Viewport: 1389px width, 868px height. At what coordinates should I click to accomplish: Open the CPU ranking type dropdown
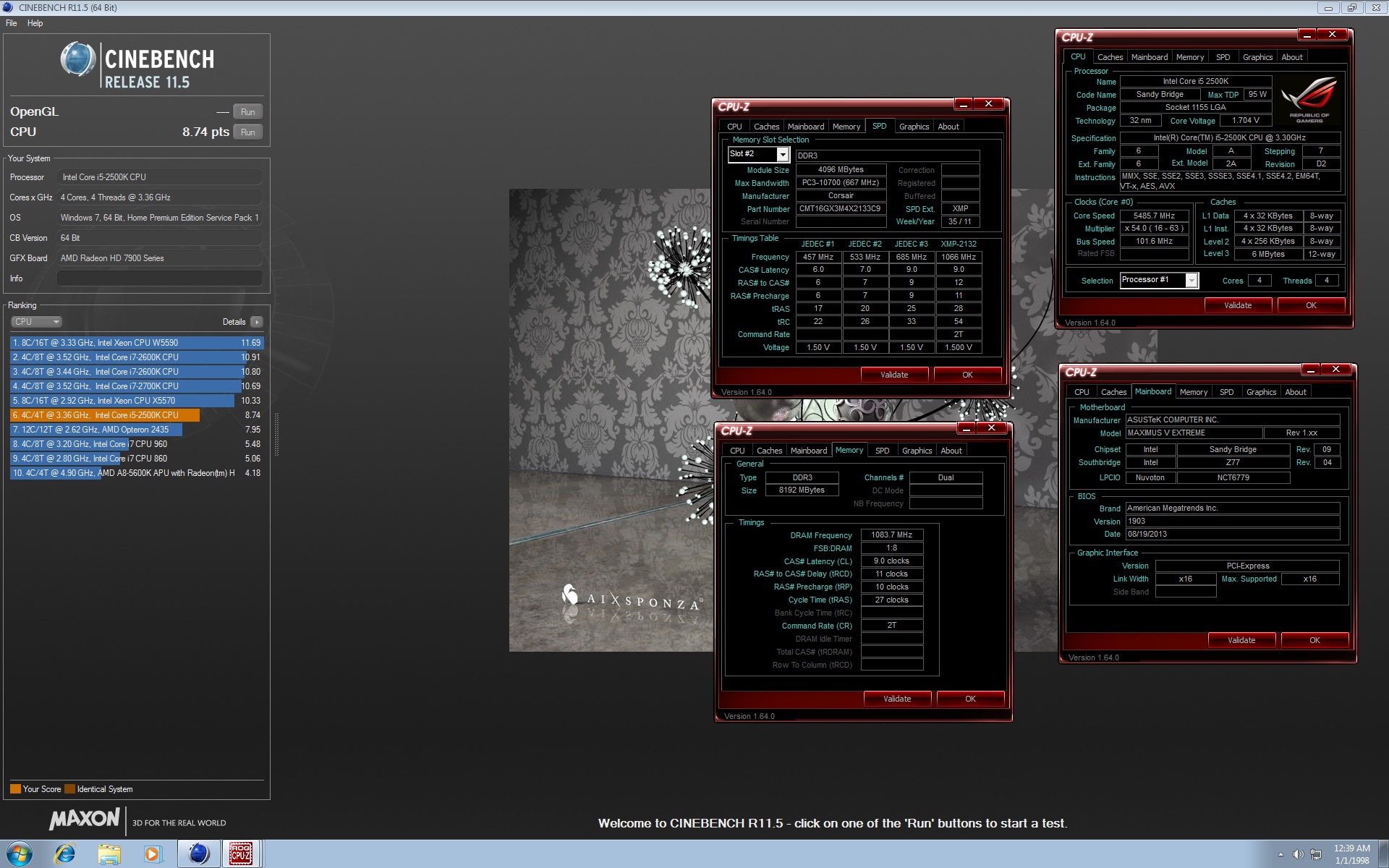[36, 322]
